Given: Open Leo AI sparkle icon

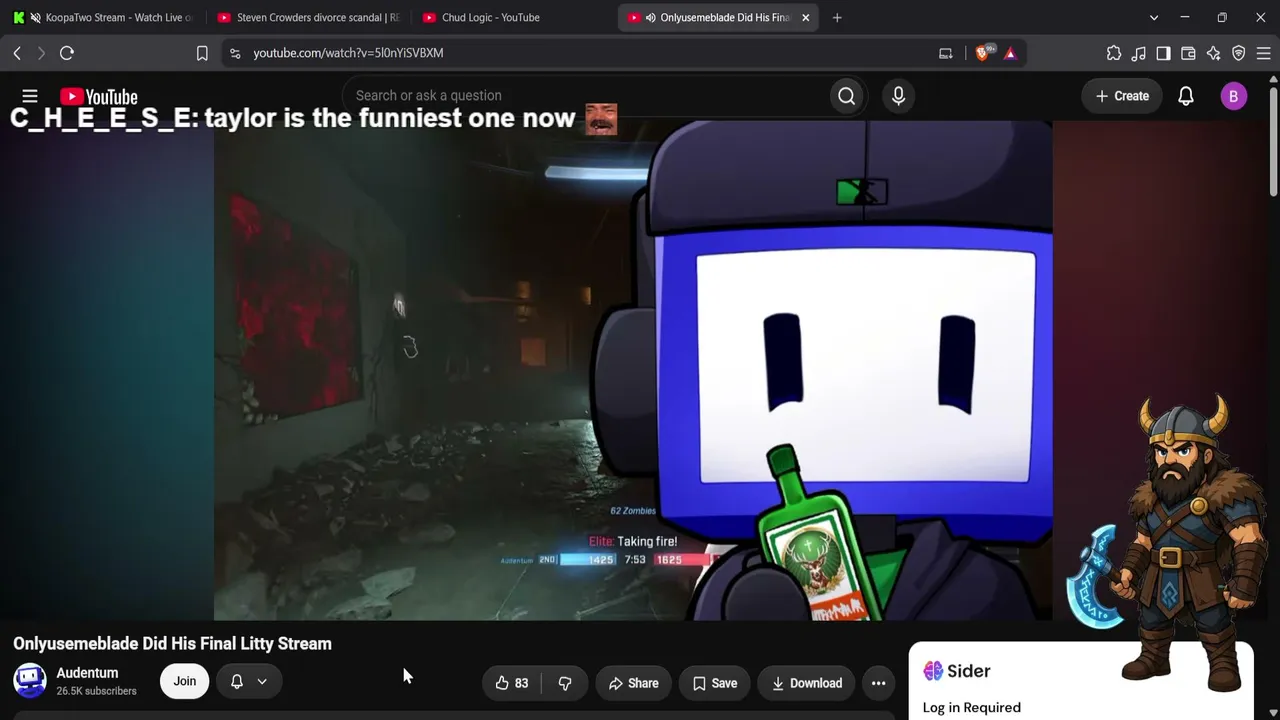Looking at the screenshot, I should tap(1213, 53).
